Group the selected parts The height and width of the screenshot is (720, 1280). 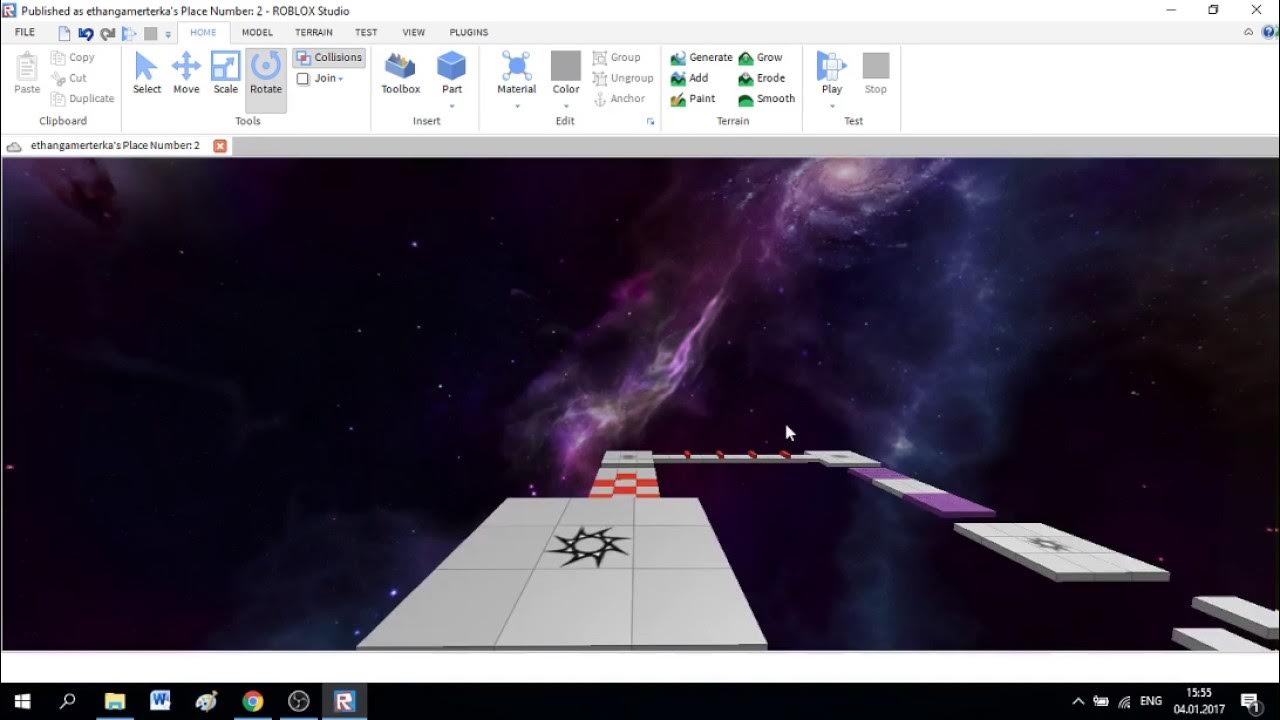coord(616,58)
